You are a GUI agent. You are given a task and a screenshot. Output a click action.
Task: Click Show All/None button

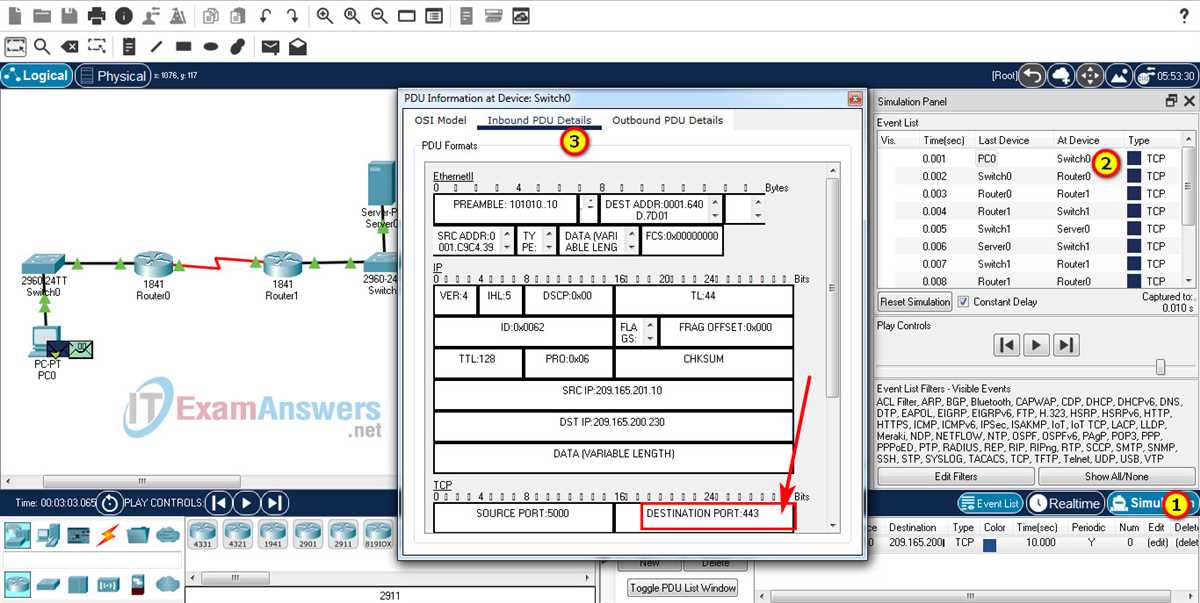pyautogui.click(x=1117, y=476)
